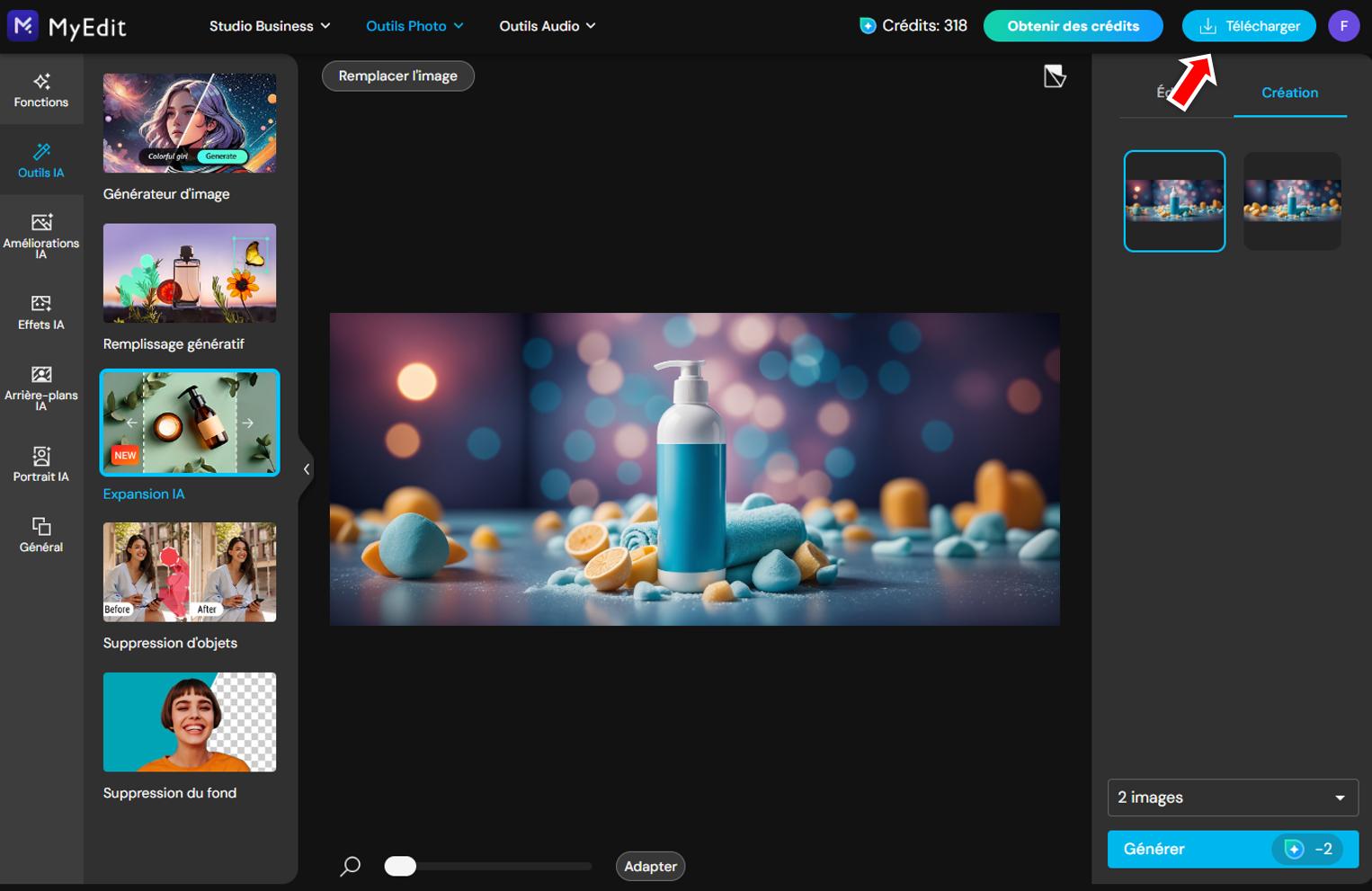Collapse the left tools panel with the chevron
This screenshot has height=891, width=1372.
click(x=306, y=468)
